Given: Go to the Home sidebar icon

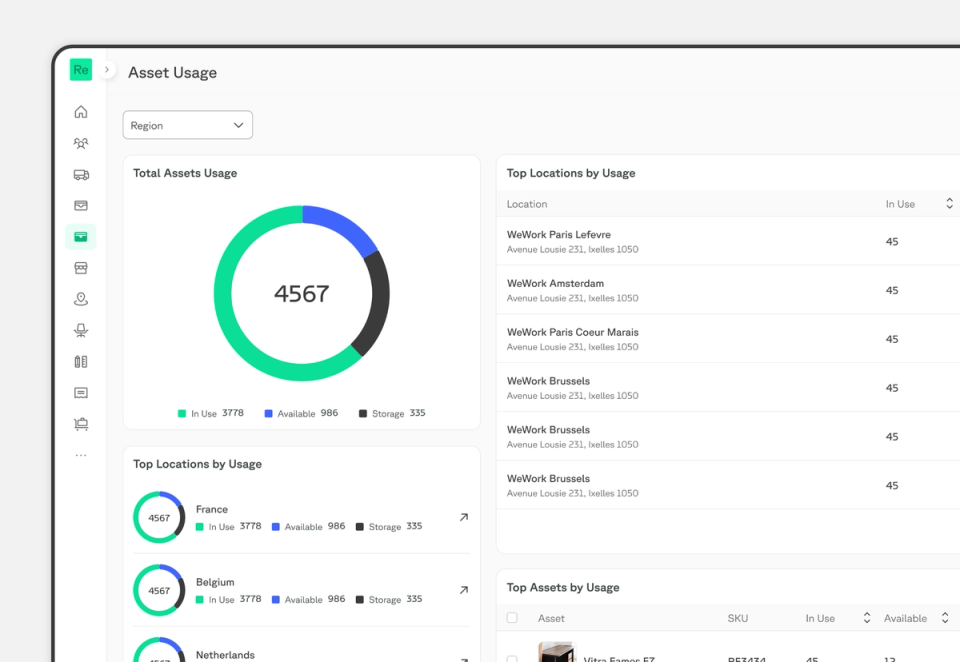Looking at the screenshot, I should (81, 111).
